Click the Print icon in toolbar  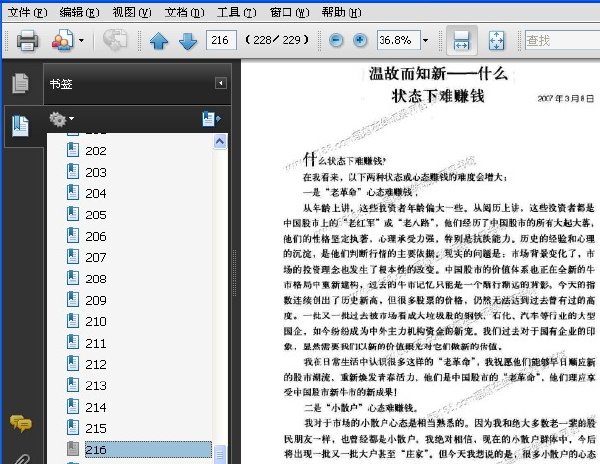pos(27,40)
